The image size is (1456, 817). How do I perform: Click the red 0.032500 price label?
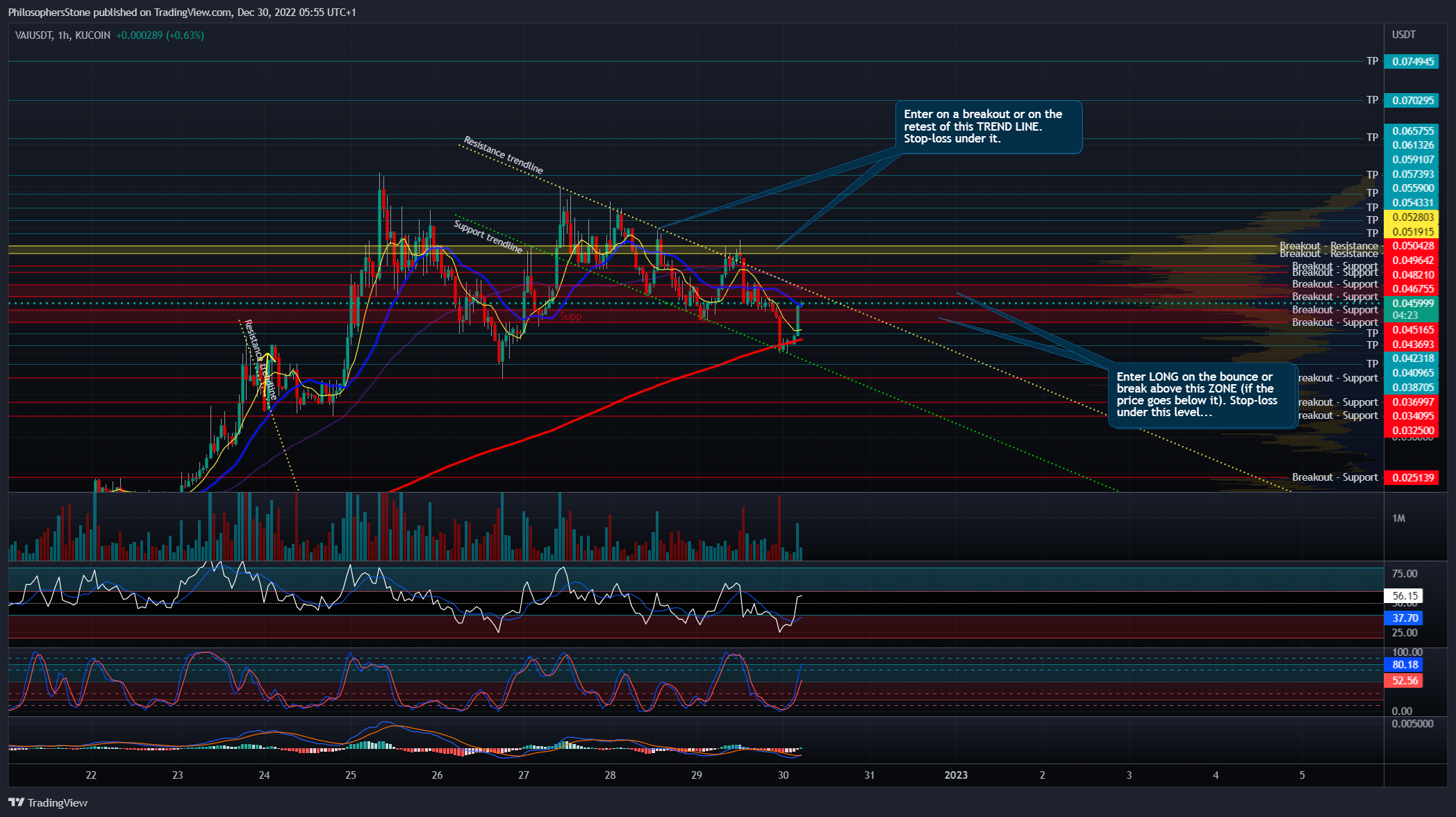point(1411,431)
